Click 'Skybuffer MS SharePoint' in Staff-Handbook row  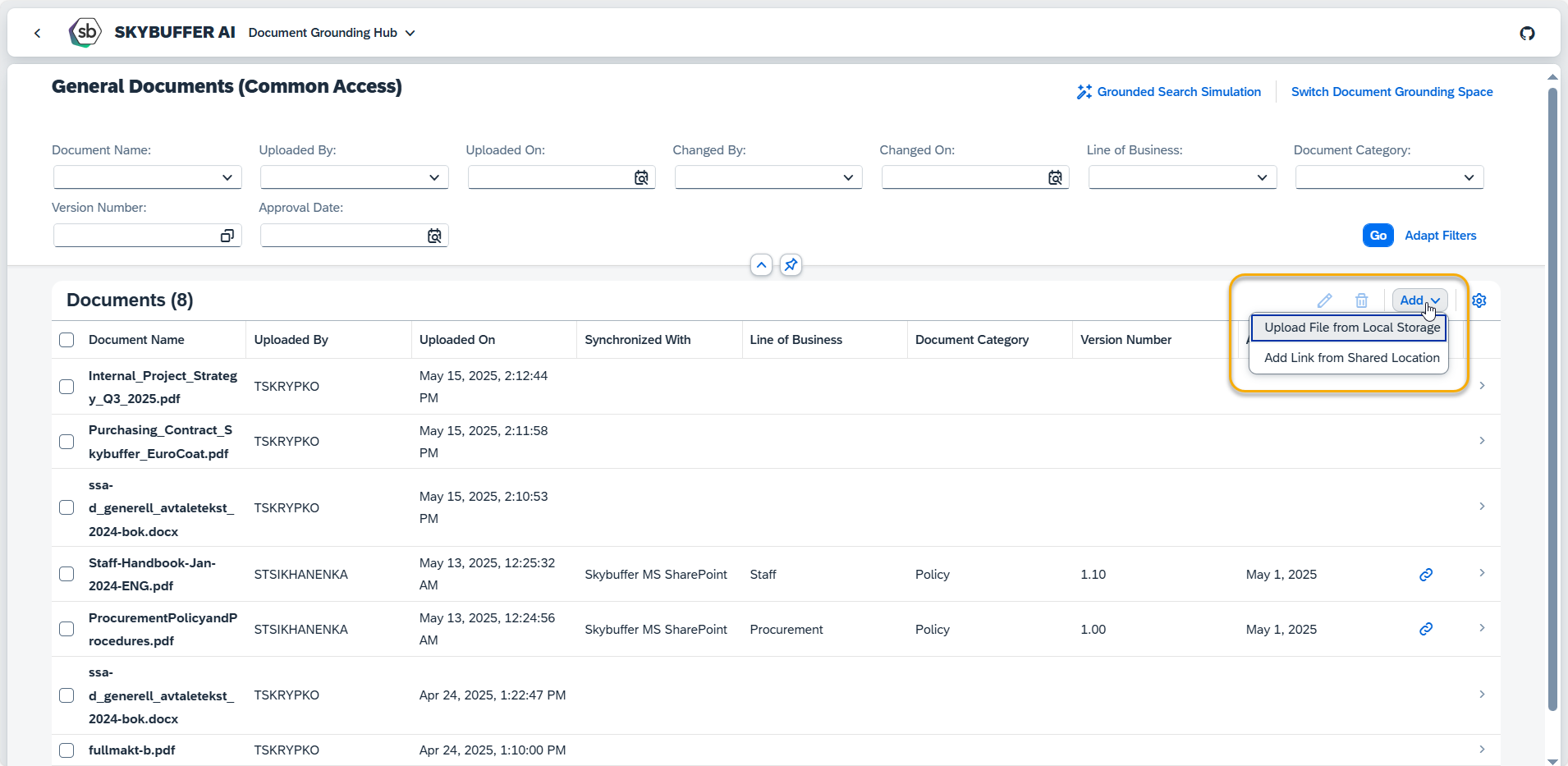point(656,575)
